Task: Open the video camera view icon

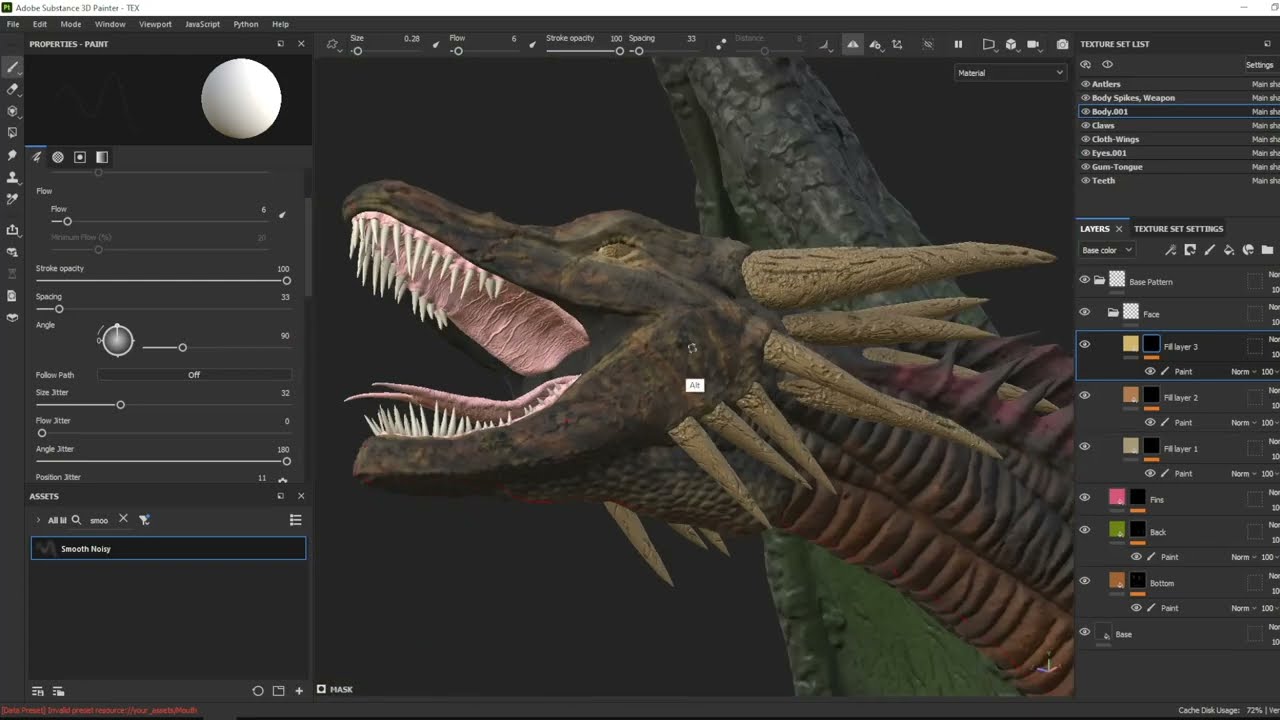Action: (1034, 44)
